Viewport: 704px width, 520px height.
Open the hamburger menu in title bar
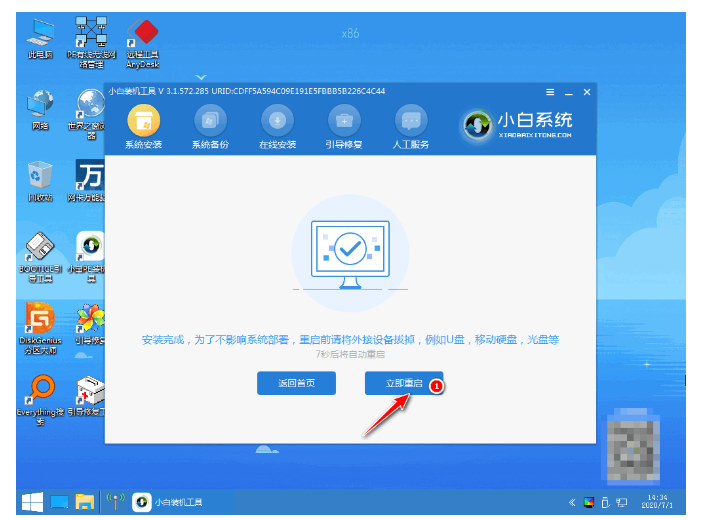click(x=550, y=91)
